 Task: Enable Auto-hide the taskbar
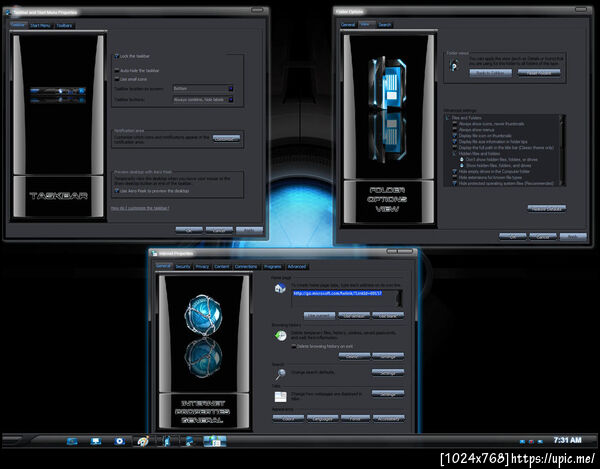[x=117, y=71]
